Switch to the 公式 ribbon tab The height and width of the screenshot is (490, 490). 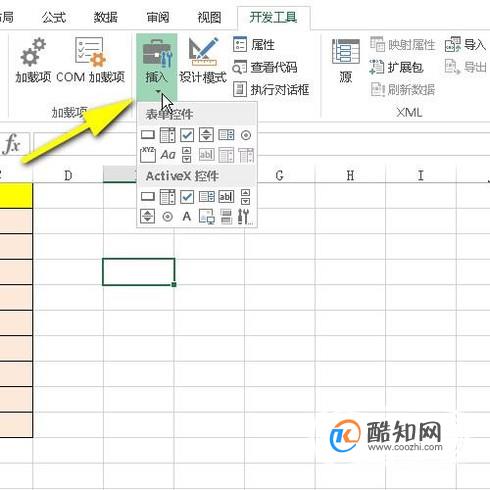click(54, 17)
